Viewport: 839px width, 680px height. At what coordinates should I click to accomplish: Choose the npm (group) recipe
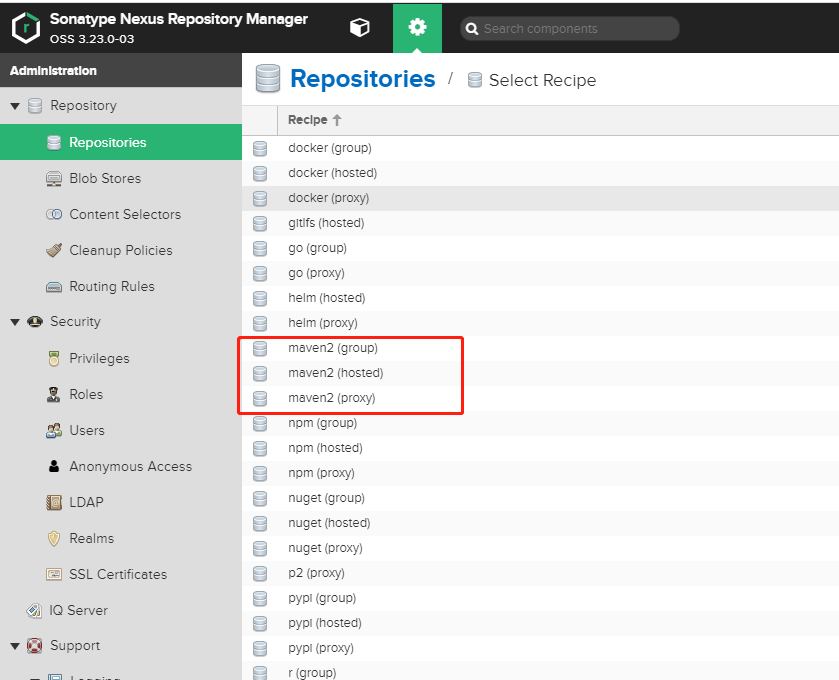(x=540, y=423)
